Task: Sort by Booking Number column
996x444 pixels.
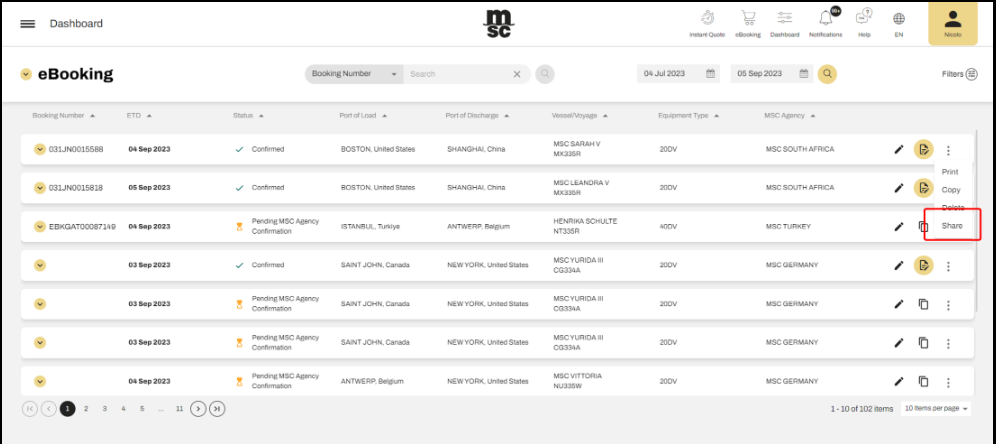Action: click(64, 116)
